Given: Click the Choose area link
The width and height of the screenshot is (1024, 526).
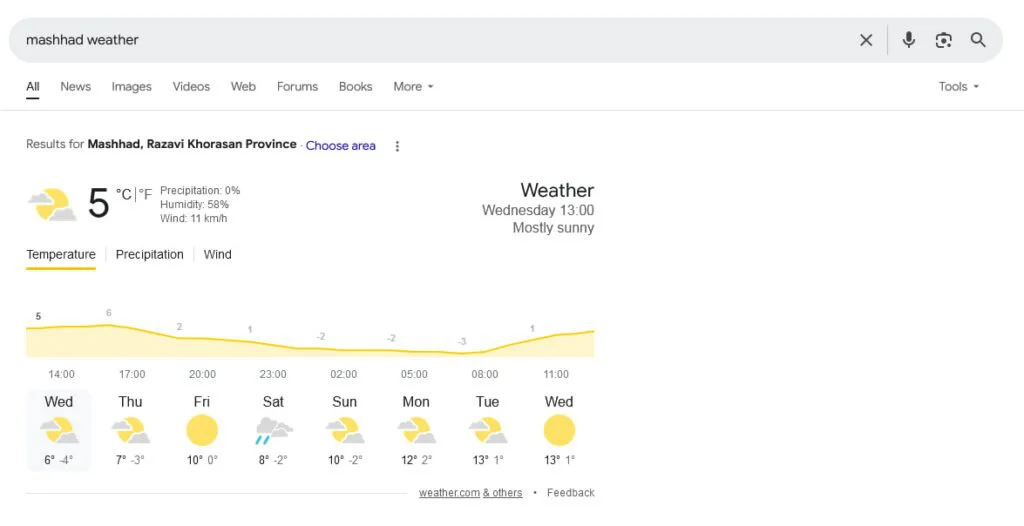Looking at the screenshot, I should point(340,146).
